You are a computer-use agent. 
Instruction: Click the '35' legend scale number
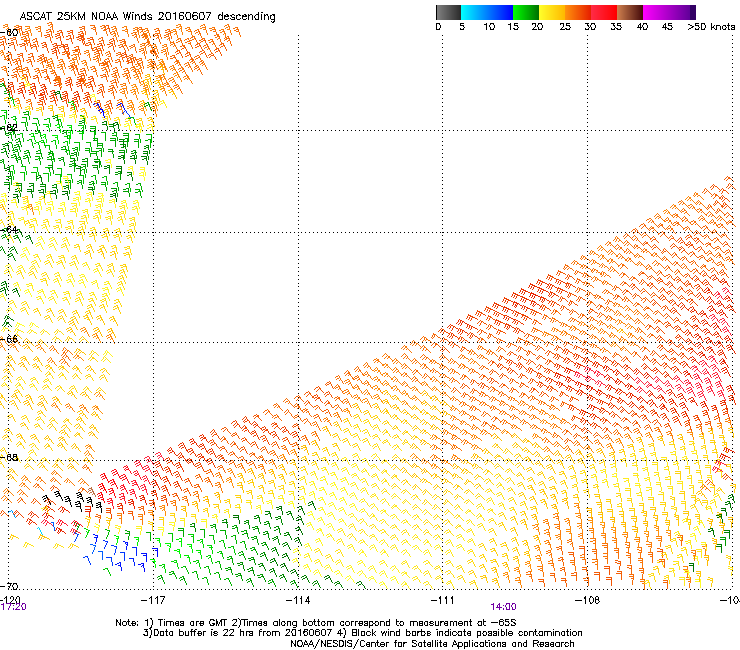coord(616,27)
